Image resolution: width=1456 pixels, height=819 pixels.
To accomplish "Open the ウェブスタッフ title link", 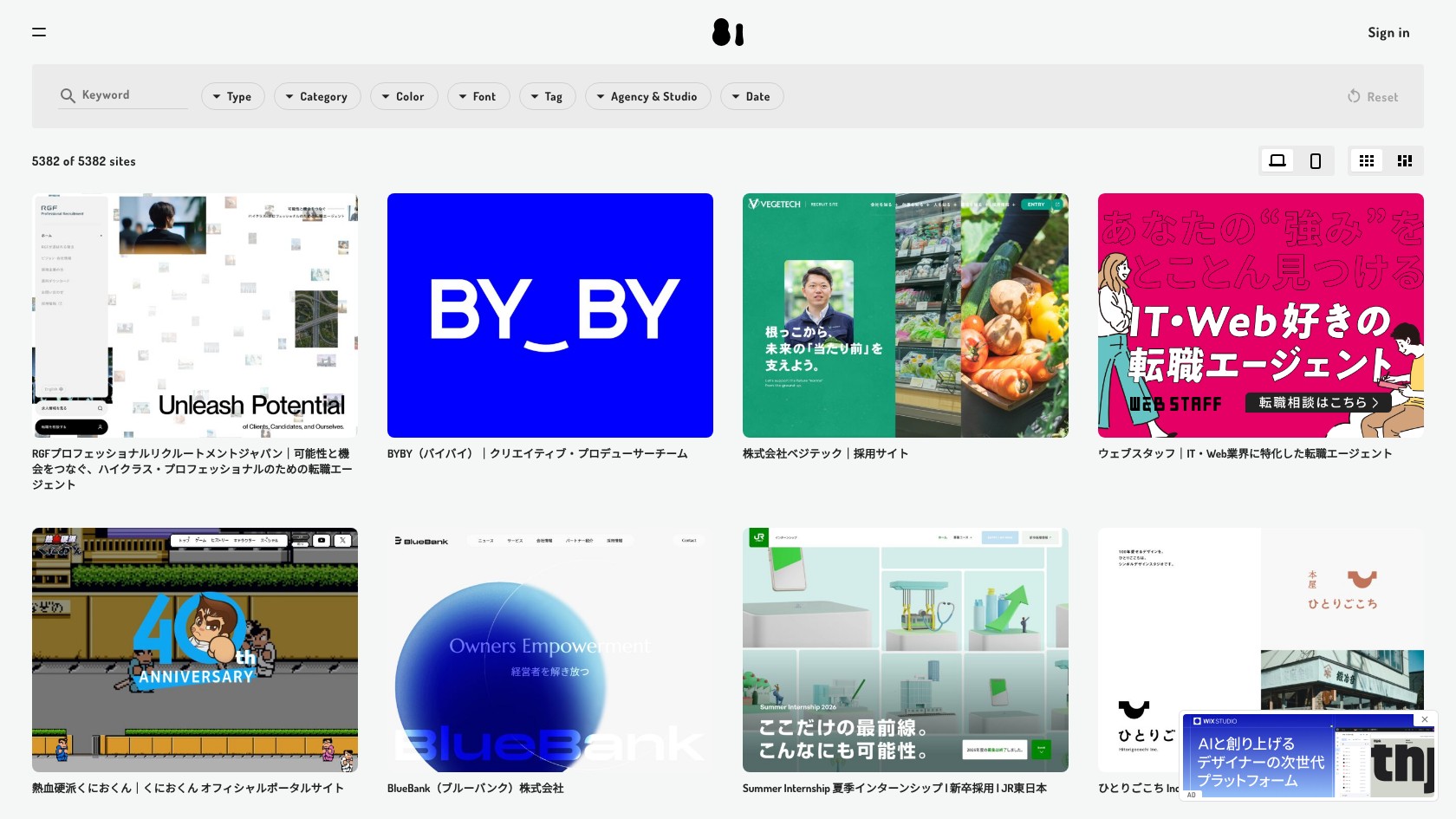I will [x=1245, y=453].
